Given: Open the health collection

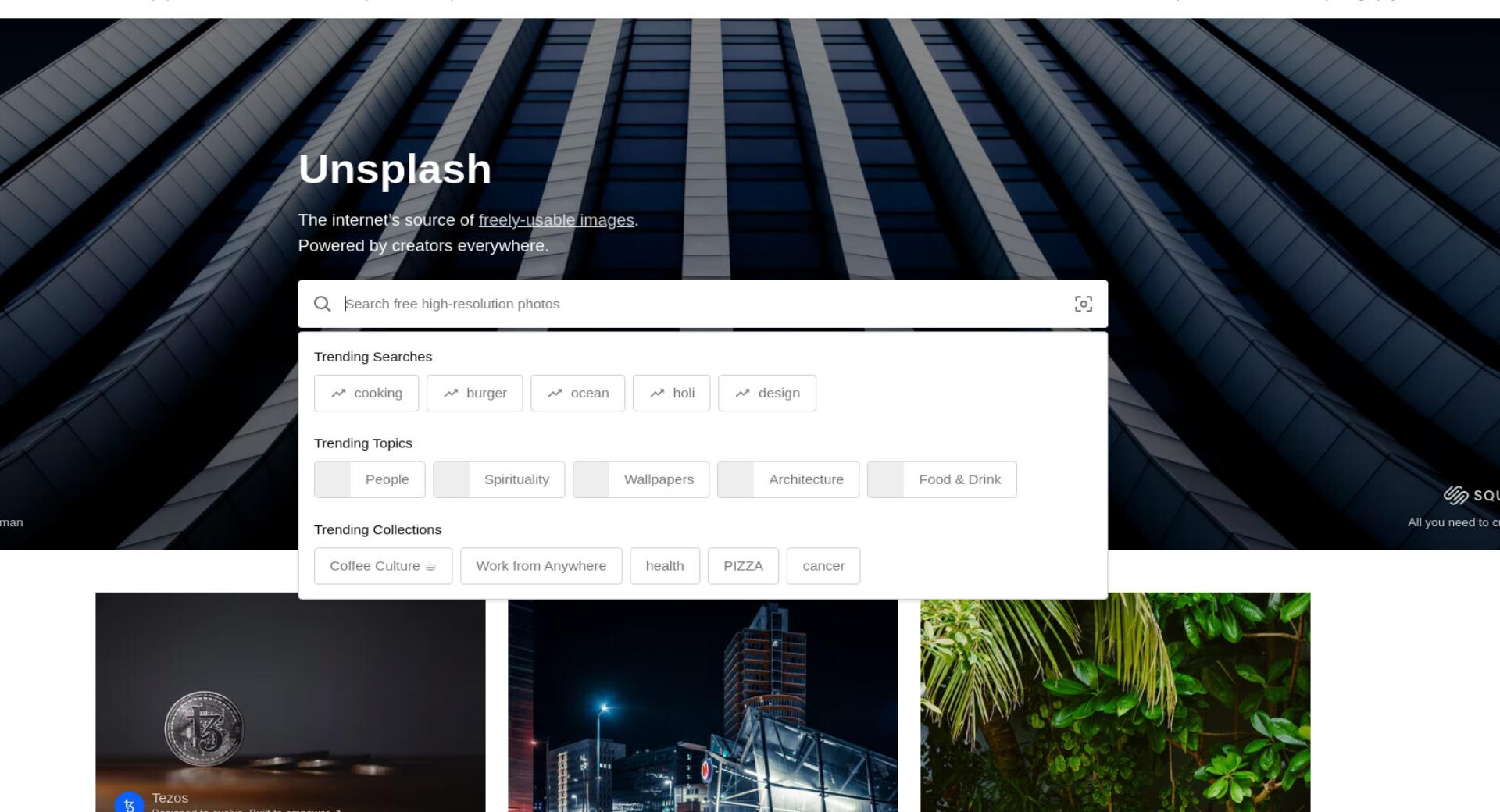Looking at the screenshot, I should pos(665,566).
